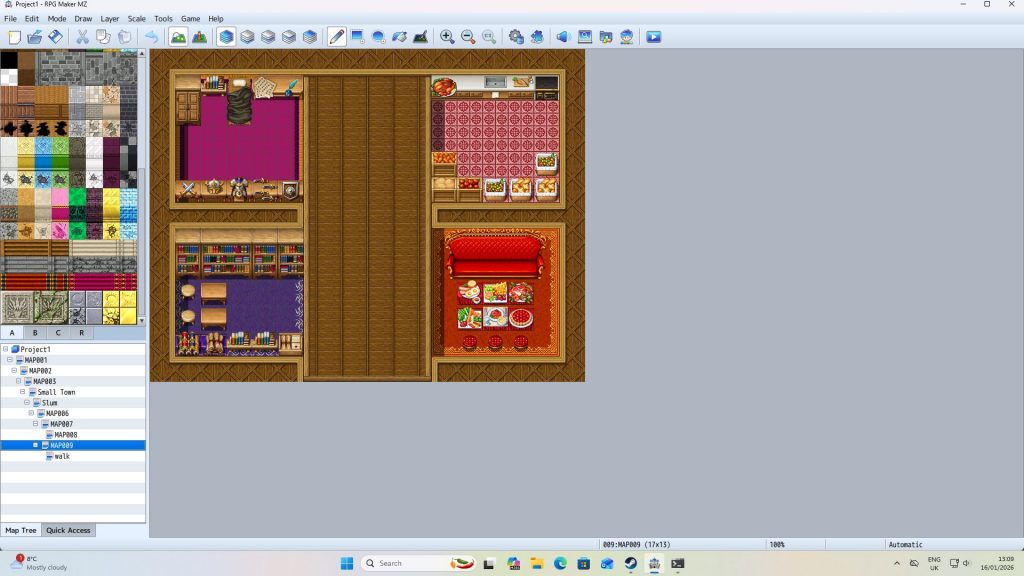1024x576 pixels.
Task: Open the Character Generator icon
Action: [627, 37]
